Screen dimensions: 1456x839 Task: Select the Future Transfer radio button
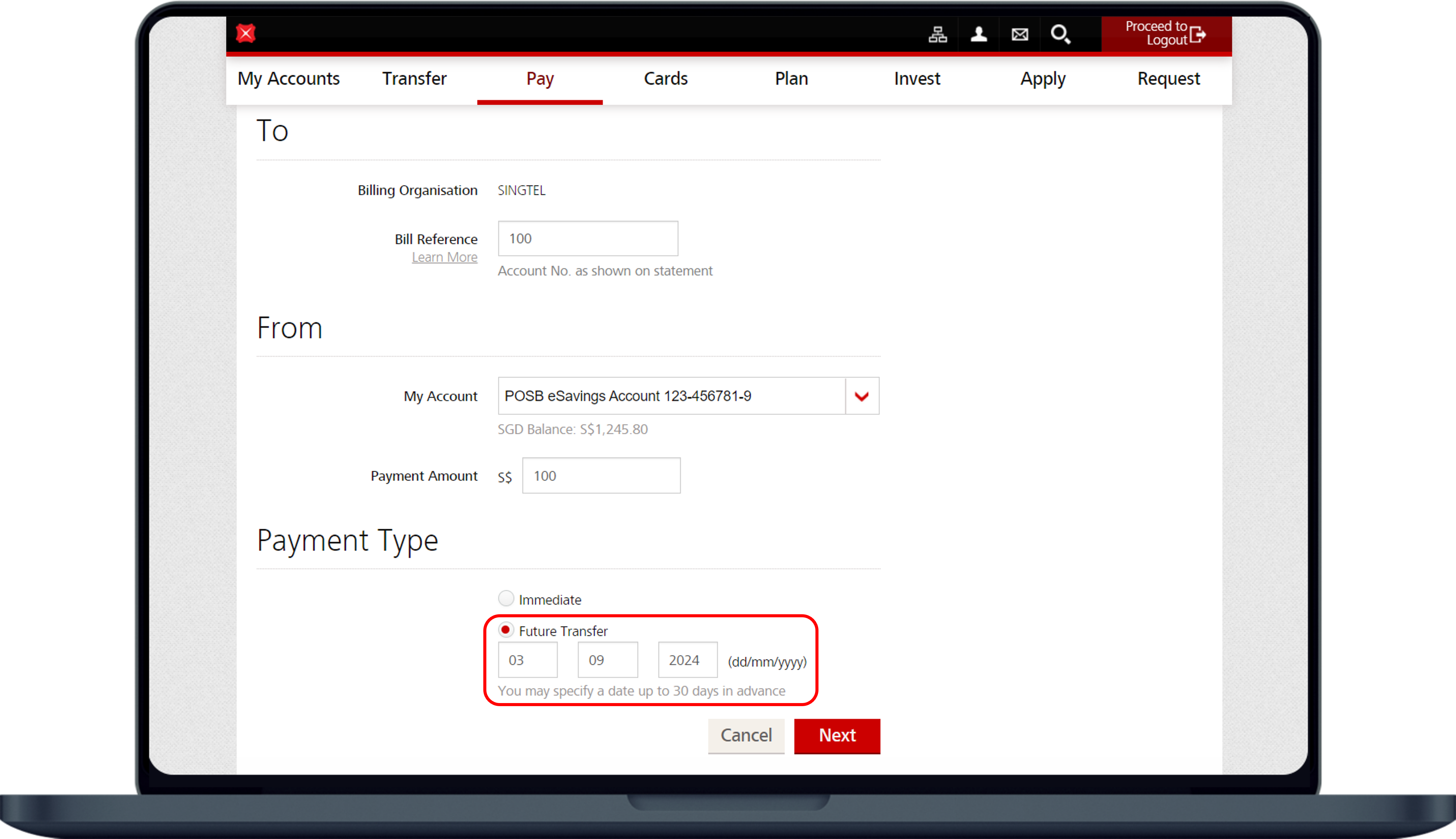coord(506,630)
